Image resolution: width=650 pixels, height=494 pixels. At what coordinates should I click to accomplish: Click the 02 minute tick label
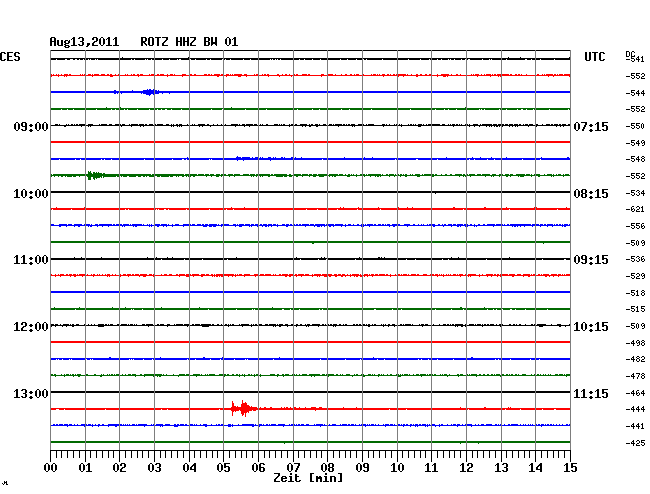[119, 468]
